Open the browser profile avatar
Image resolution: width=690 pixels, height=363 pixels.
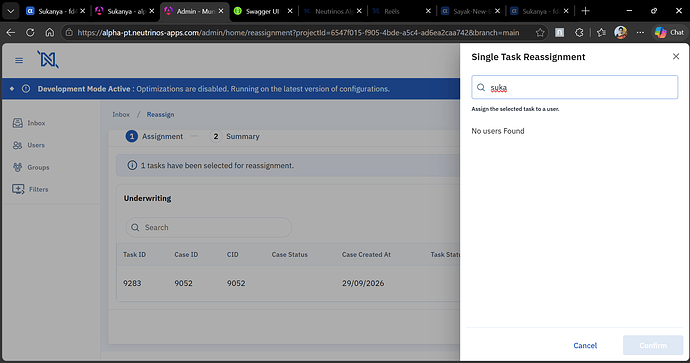[620, 32]
